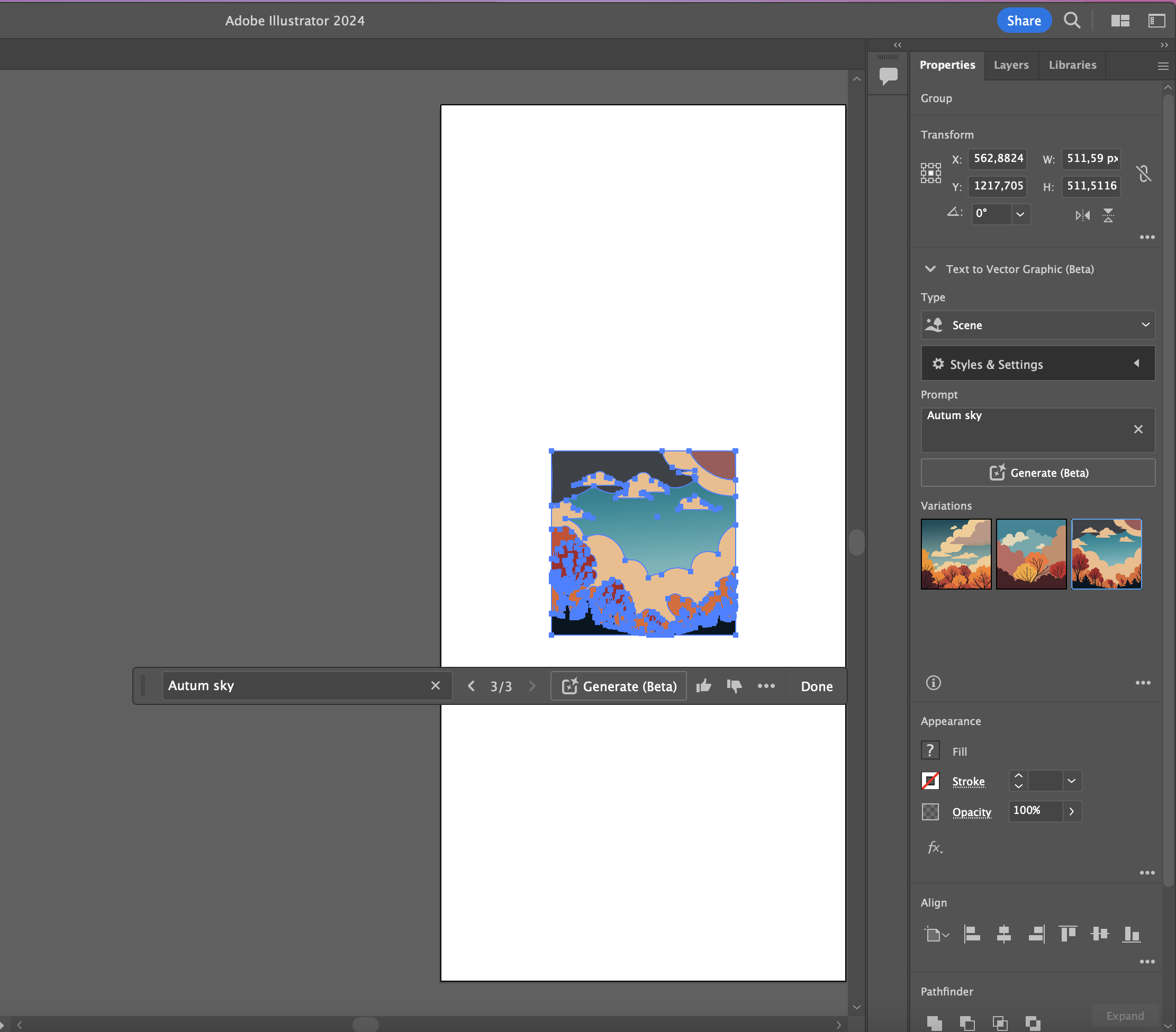The image size is (1176, 1032).
Task: Click the thumbs down feedback icon
Action: point(734,686)
